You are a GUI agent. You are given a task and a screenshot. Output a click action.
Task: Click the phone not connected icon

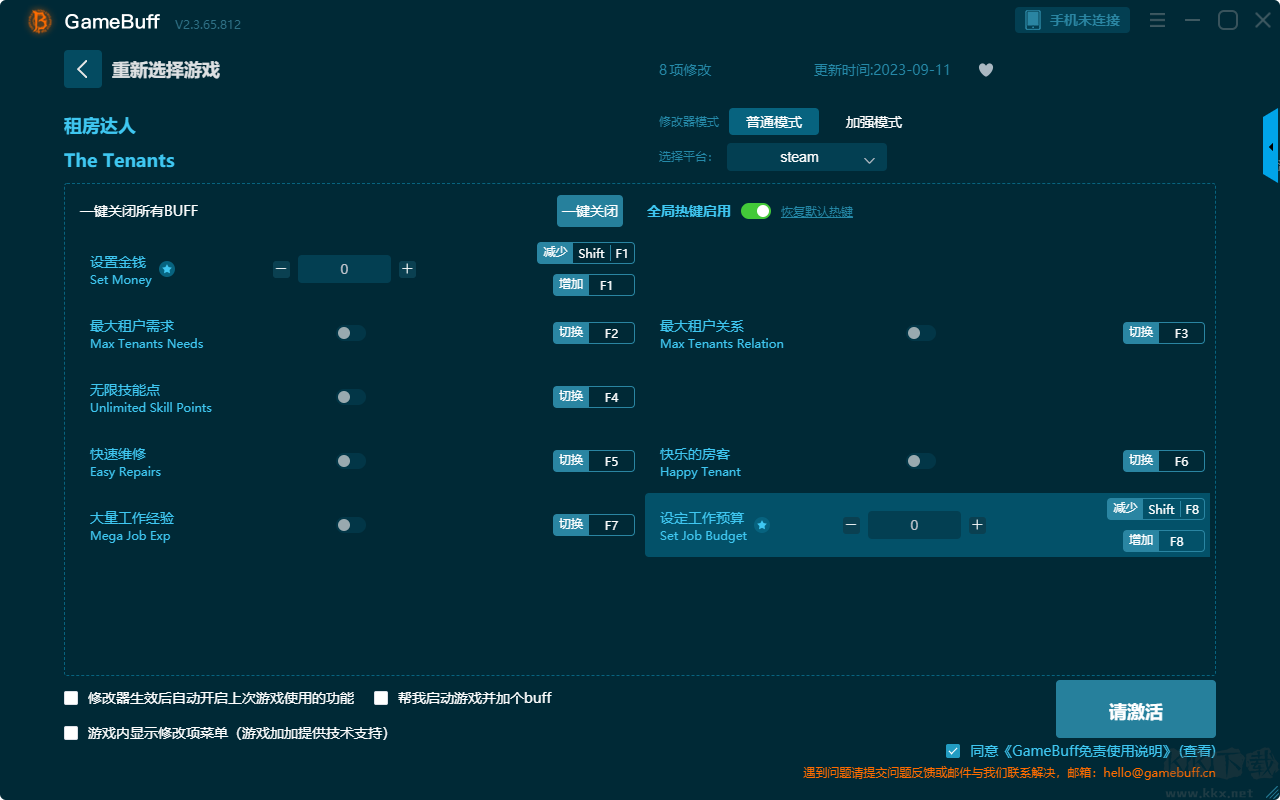pos(1033,20)
